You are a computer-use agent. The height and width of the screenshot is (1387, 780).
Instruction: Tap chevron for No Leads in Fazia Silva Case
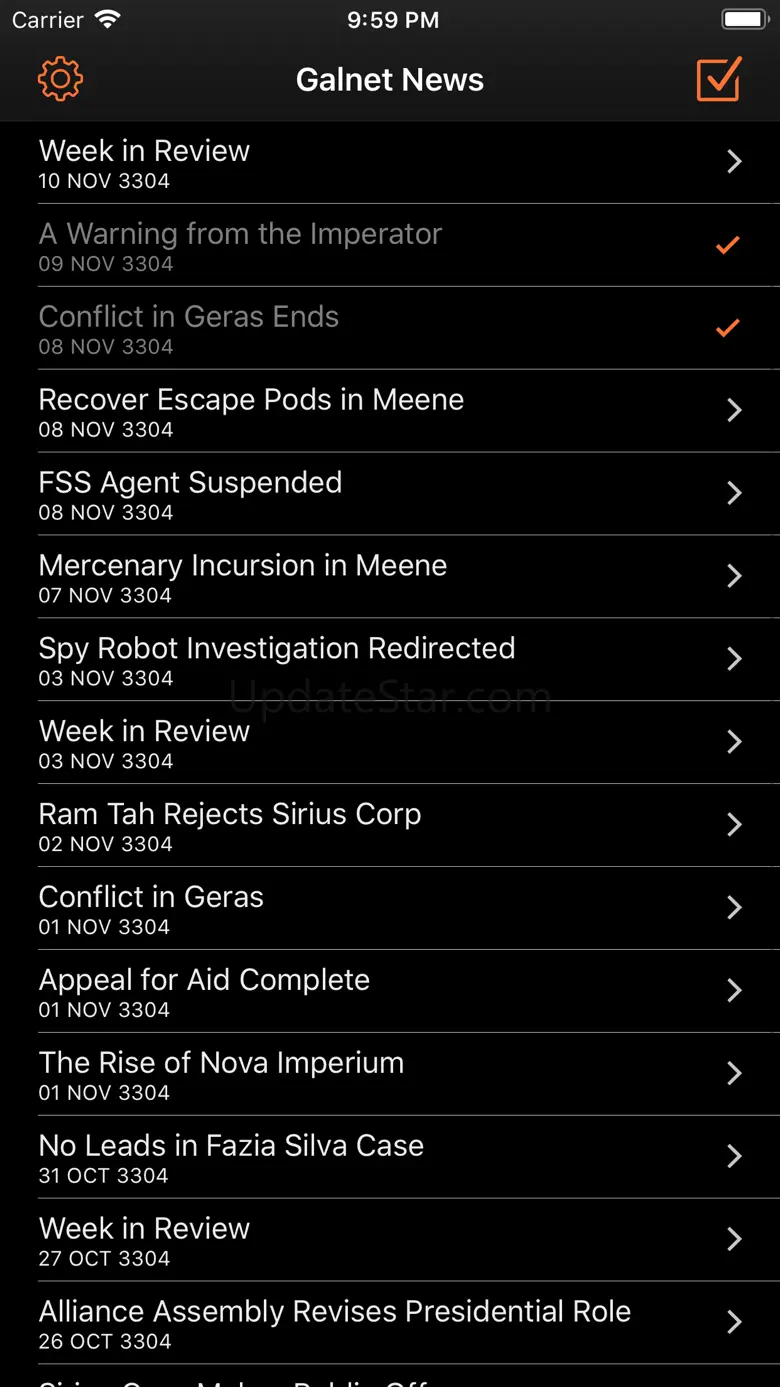[734, 1156]
